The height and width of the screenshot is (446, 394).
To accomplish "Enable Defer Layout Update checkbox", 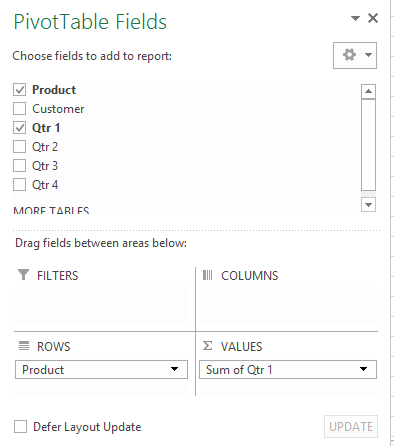I will click(20, 426).
